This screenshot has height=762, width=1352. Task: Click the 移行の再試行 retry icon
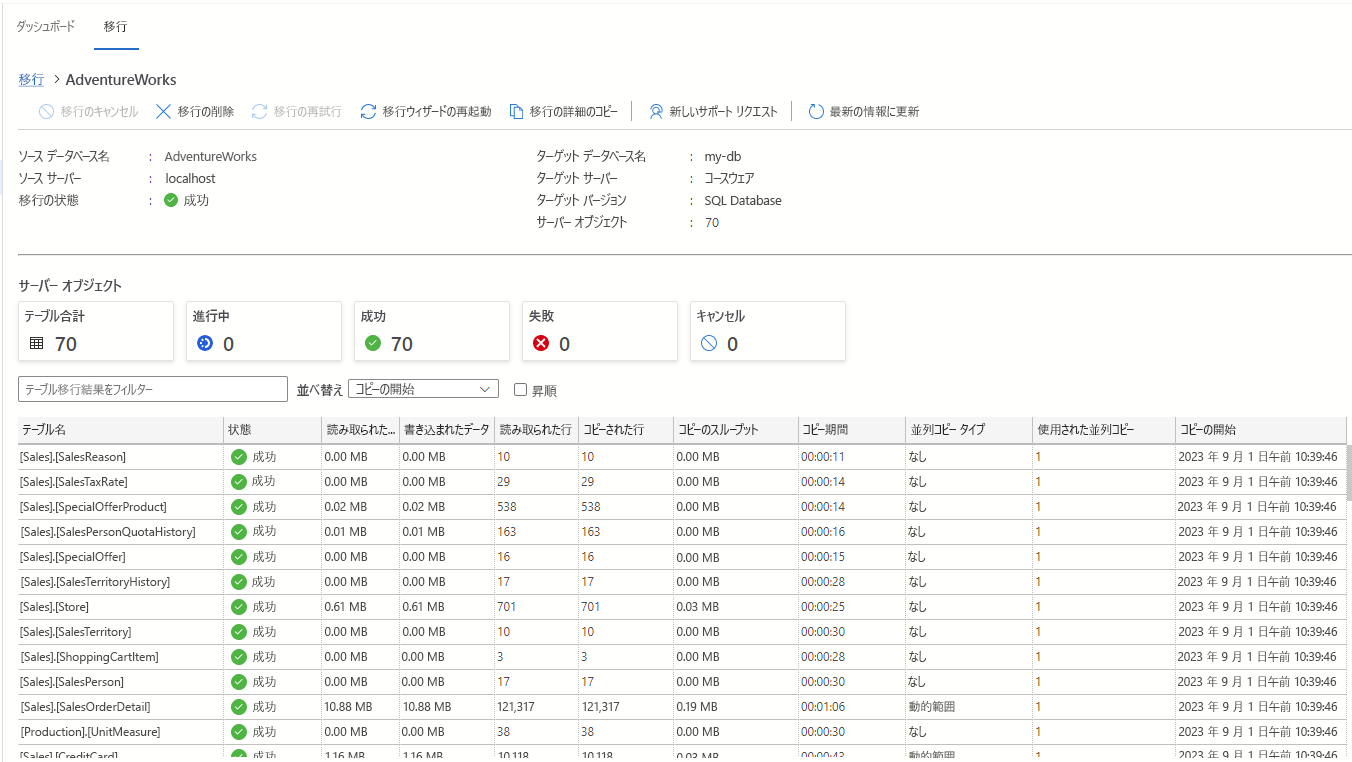coord(259,112)
